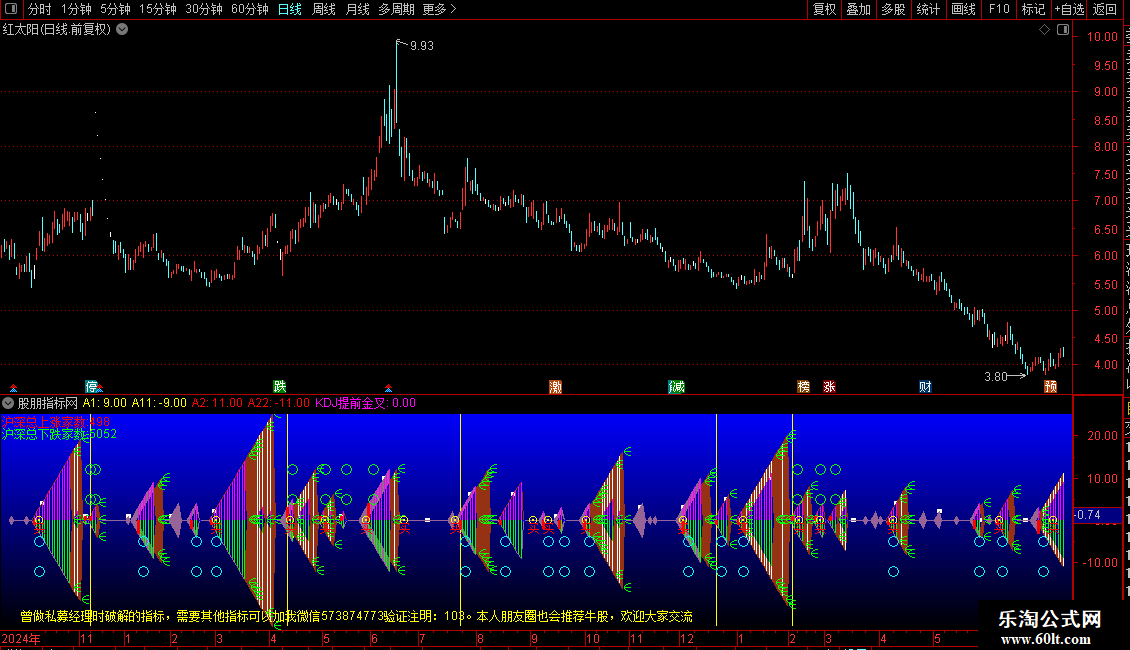Screen dimensions: 1130x650
Task: Switch to 月线 monthly chart
Action: [357, 9]
